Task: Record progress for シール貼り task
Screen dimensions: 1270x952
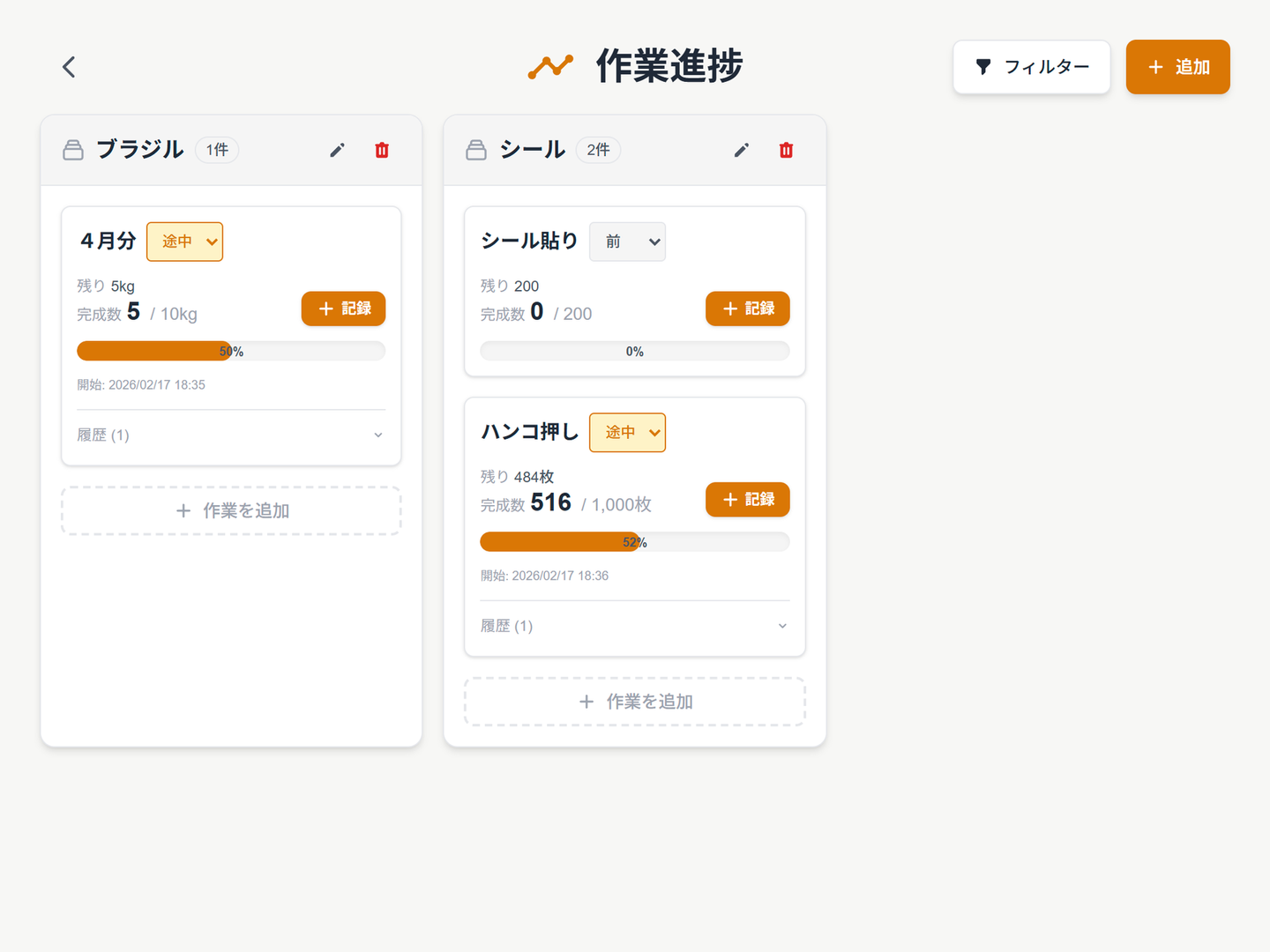Action: point(748,309)
